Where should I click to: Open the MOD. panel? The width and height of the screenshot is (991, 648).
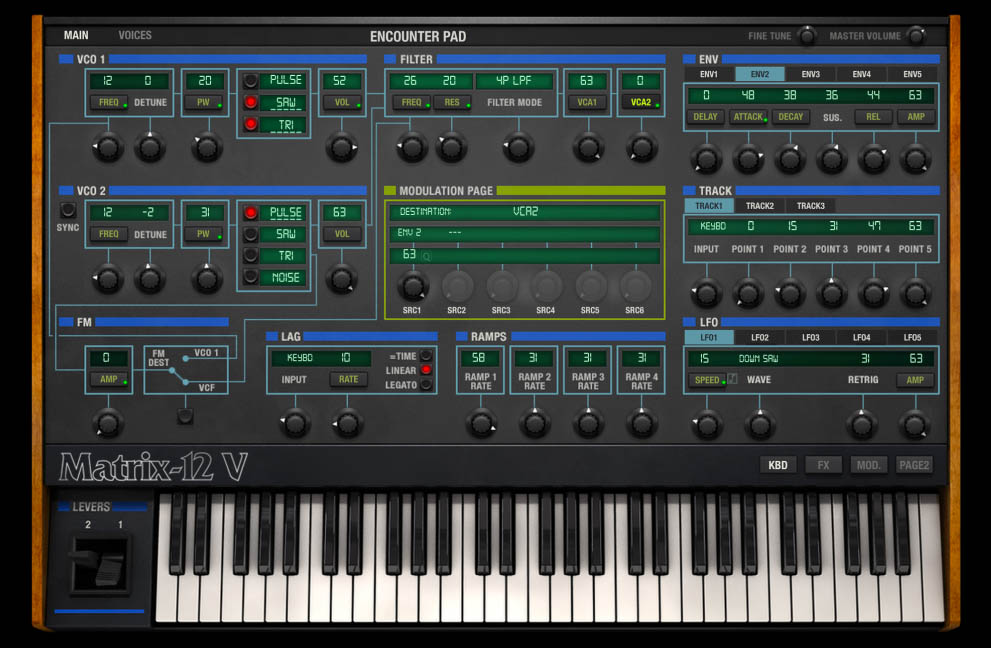[x=868, y=465]
